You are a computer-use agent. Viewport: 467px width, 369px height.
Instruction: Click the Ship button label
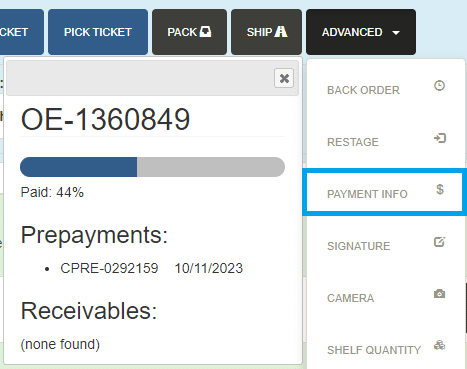click(x=259, y=32)
